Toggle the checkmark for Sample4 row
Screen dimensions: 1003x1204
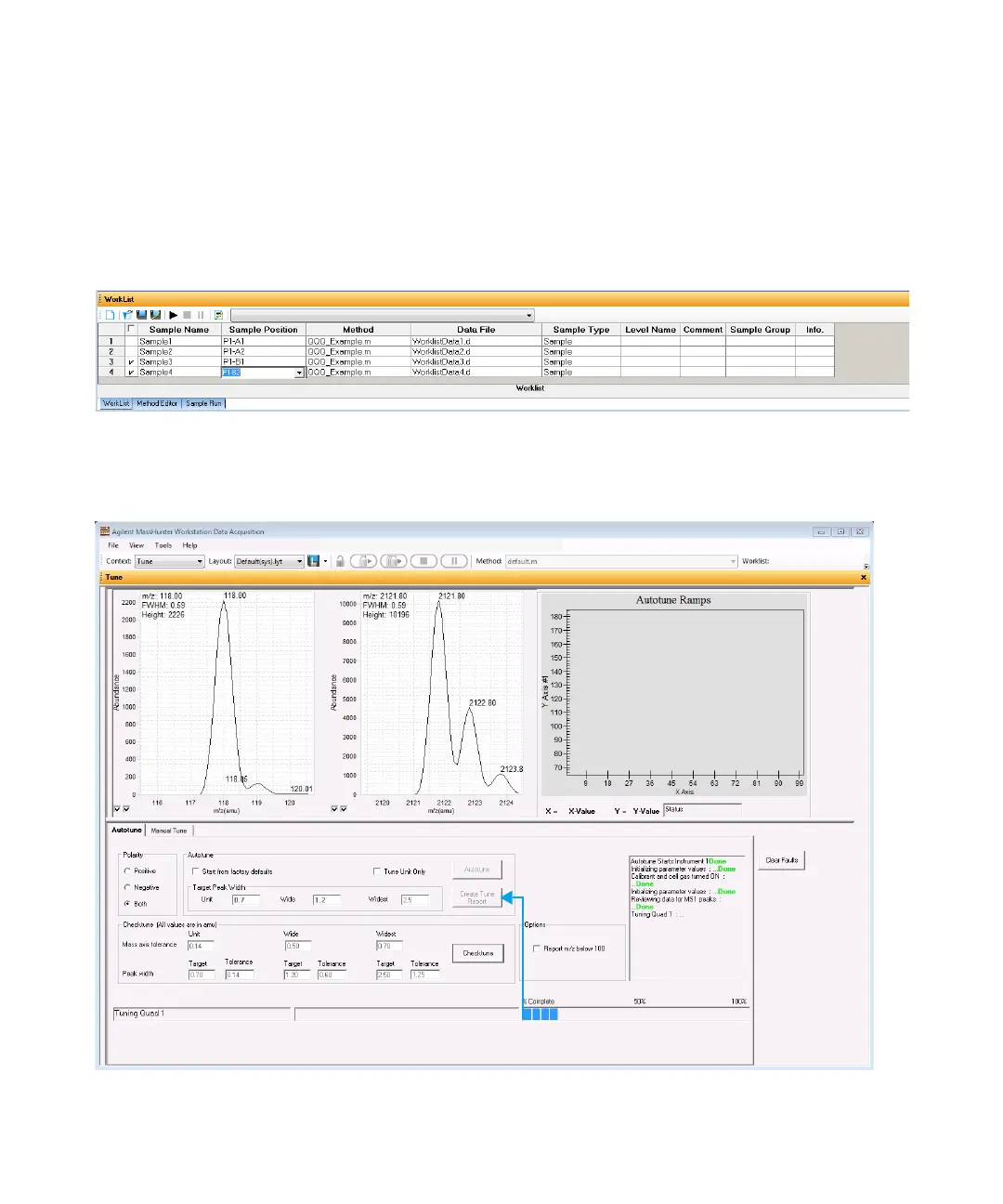coord(131,373)
